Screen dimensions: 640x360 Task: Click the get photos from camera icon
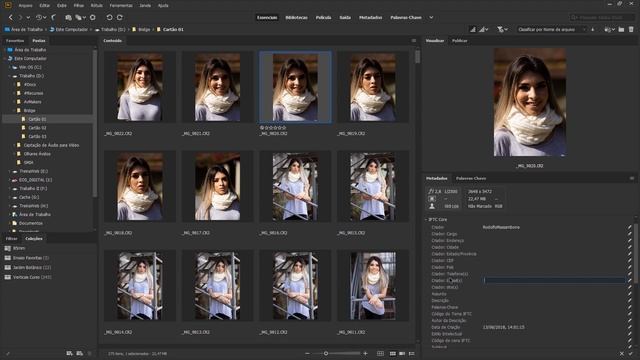[69, 18]
